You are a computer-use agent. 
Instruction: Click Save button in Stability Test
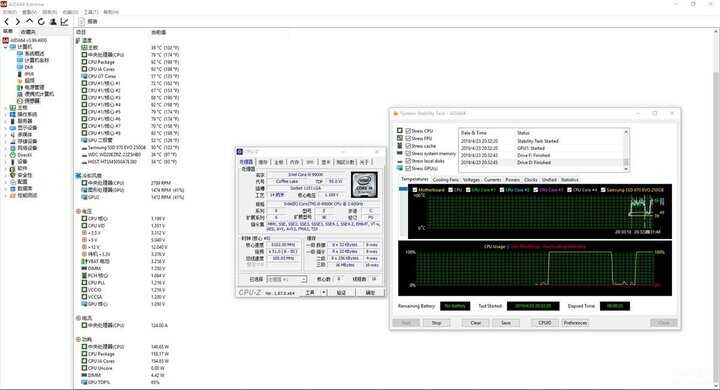pyautogui.click(x=506, y=323)
